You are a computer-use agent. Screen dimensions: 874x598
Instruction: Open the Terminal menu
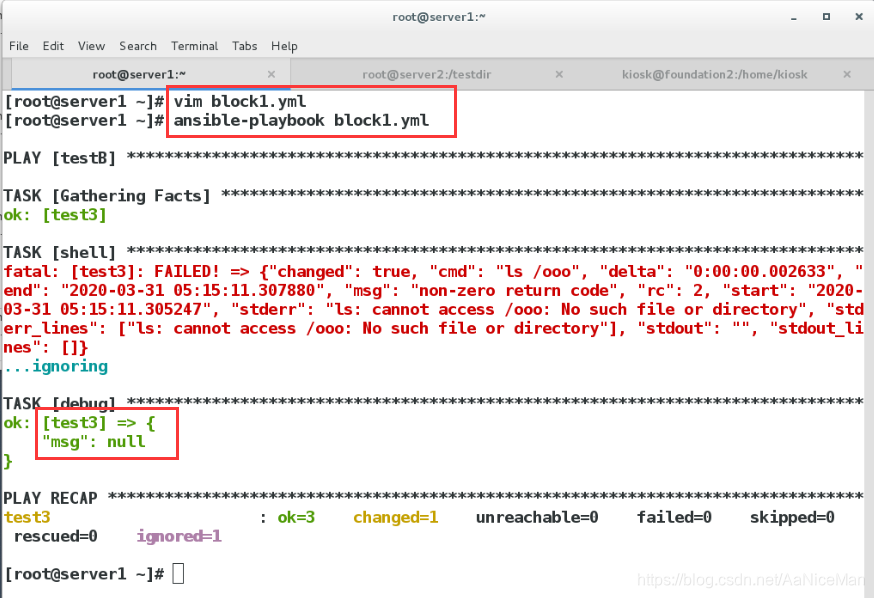(x=195, y=46)
